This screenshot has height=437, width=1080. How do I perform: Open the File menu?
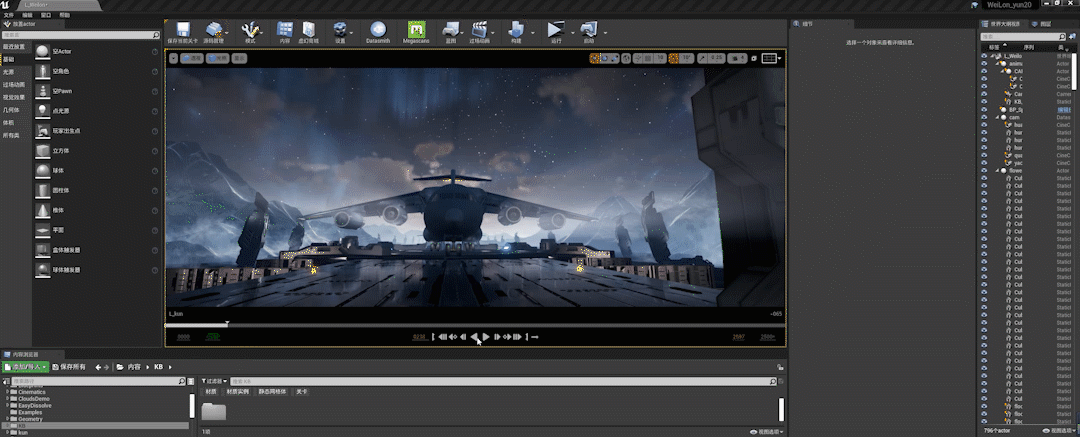coord(9,14)
